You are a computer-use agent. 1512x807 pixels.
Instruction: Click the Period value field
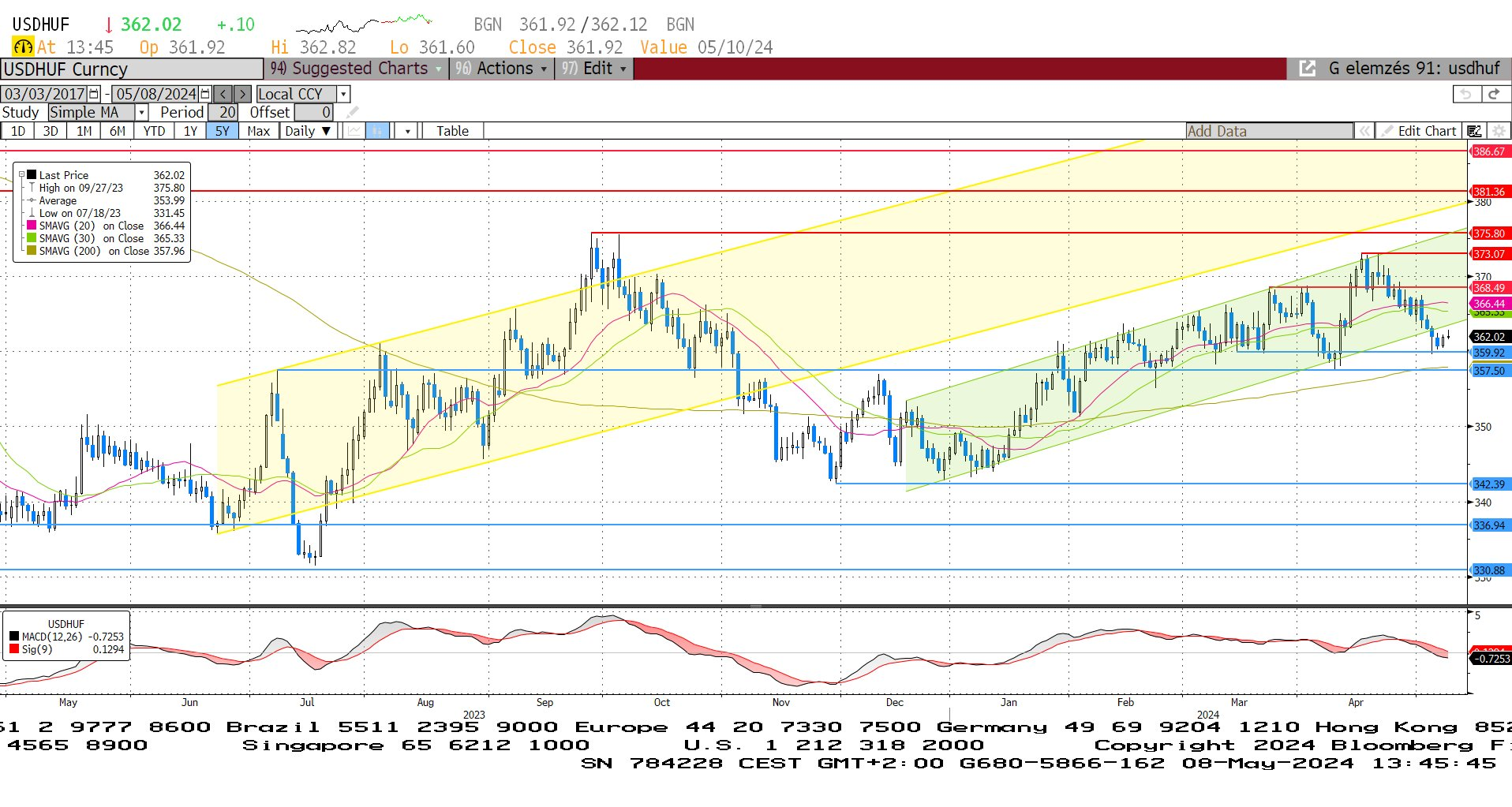click(223, 112)
